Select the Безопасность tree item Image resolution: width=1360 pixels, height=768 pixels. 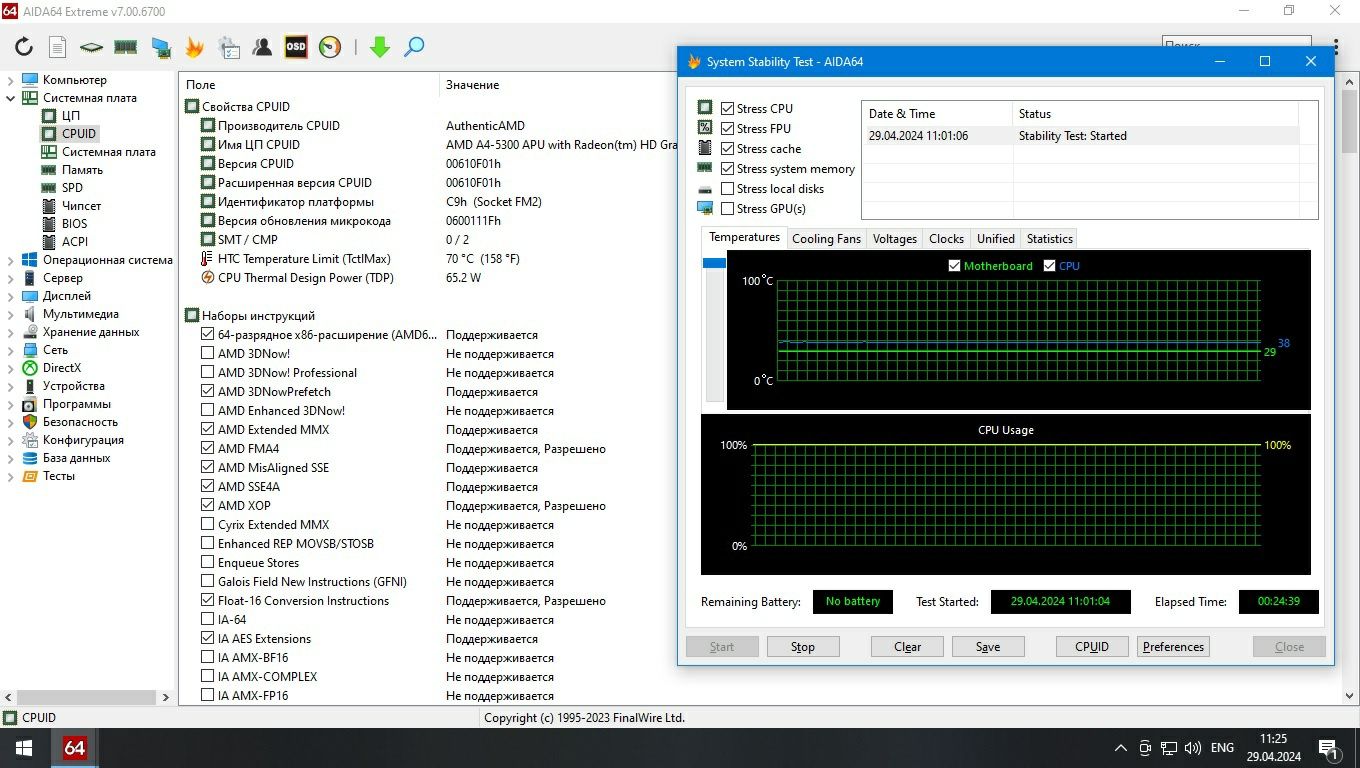tap(80, 422)
